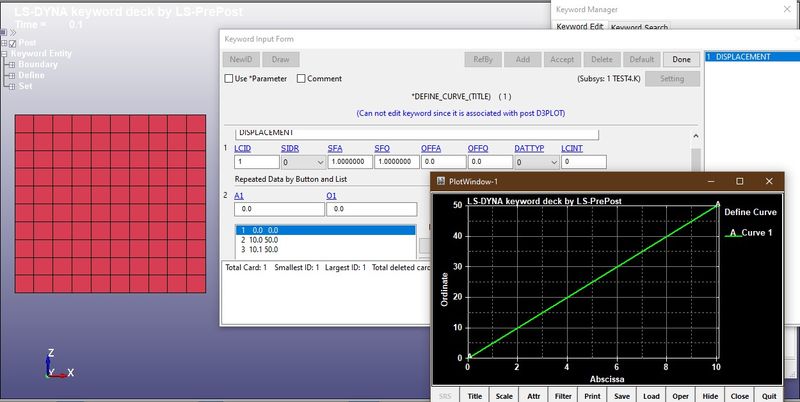The height and width of the screenshot is (402, 800).
Task: Click the SFA field label link
Action: 335,148
